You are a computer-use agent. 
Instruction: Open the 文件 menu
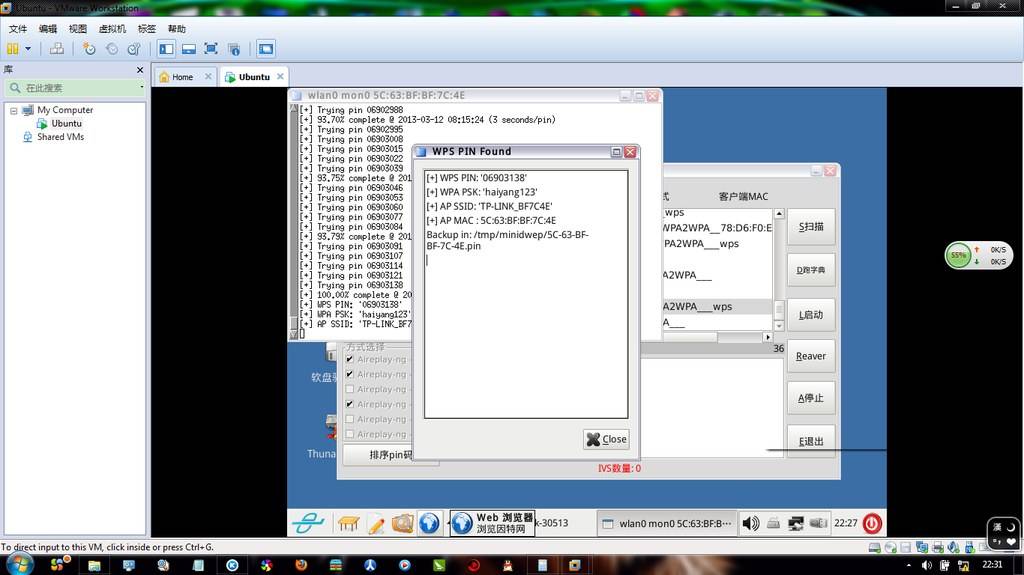pyautogui.click(x=18, y=29)
